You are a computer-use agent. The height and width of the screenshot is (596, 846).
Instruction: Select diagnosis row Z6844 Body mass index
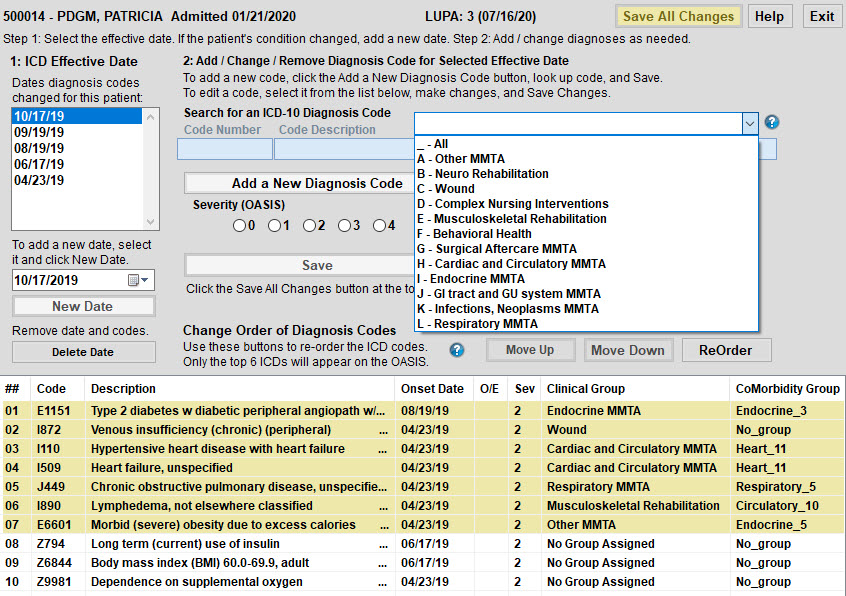pos(423,563)
